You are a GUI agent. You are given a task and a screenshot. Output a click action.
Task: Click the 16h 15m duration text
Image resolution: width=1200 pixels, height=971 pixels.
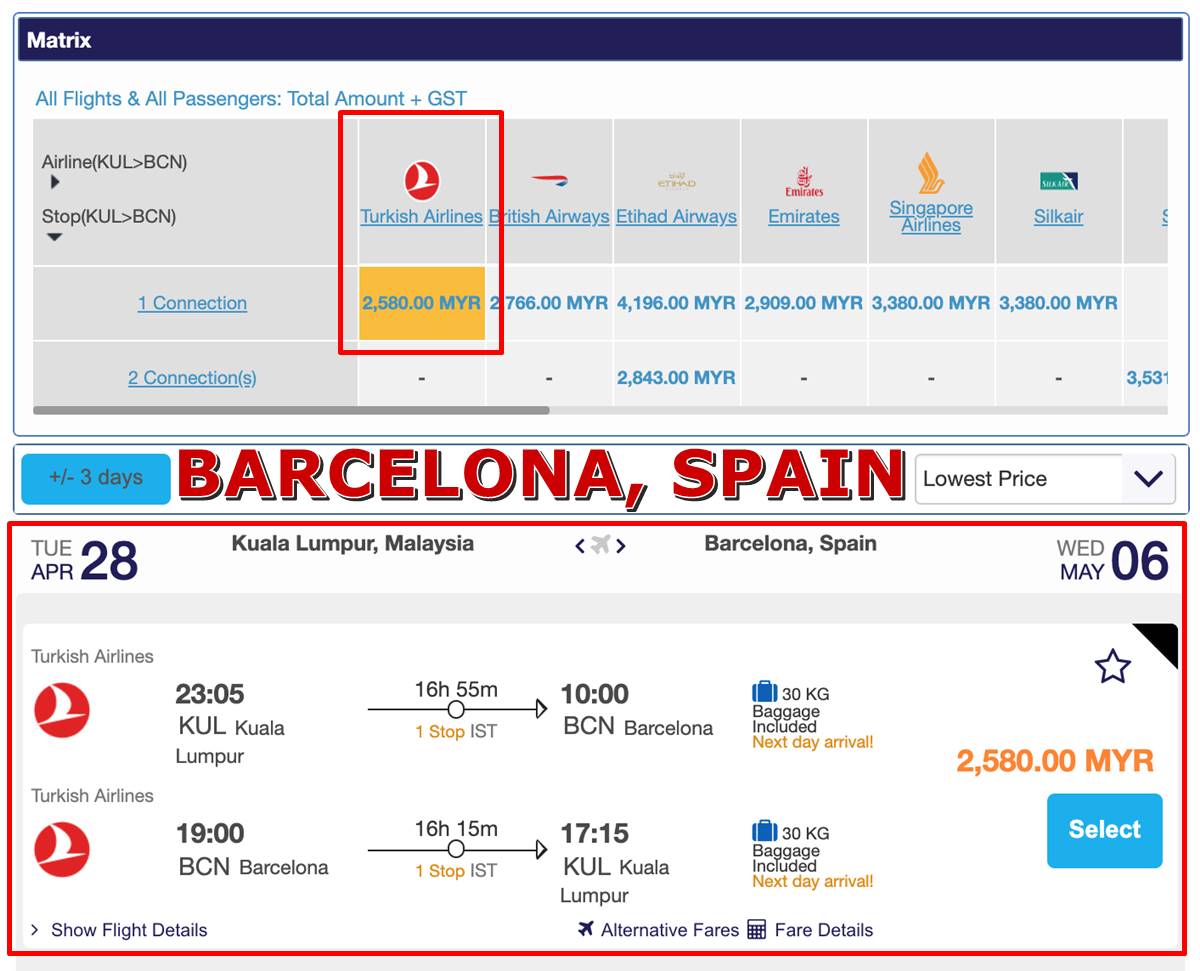[x=456, y=829]
